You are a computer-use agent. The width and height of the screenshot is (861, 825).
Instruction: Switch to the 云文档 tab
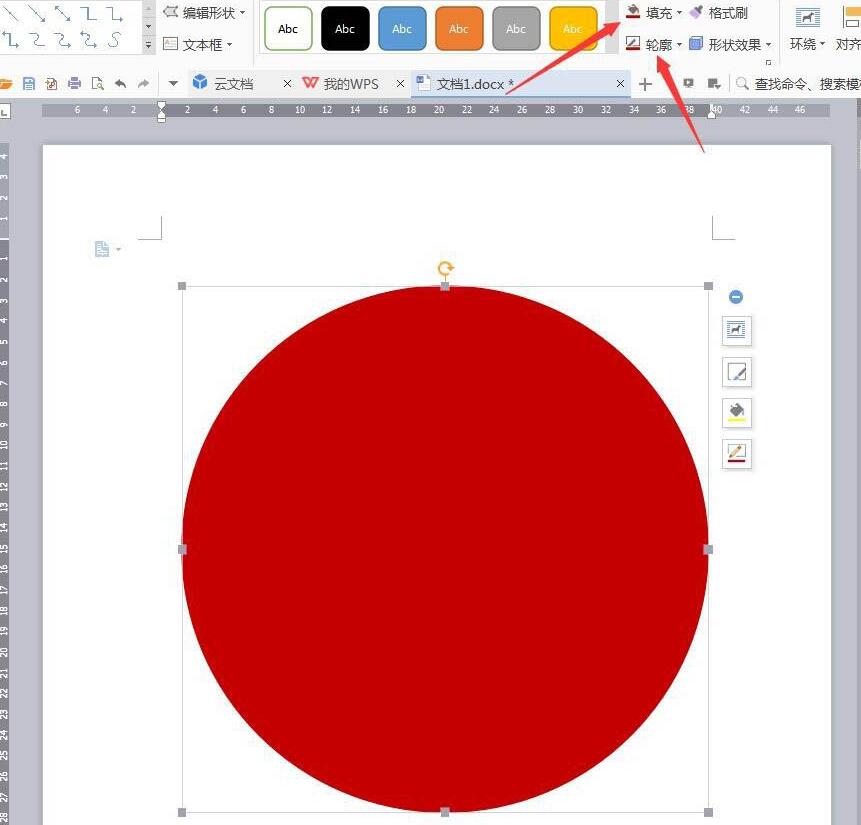click(x=233, y=83)
